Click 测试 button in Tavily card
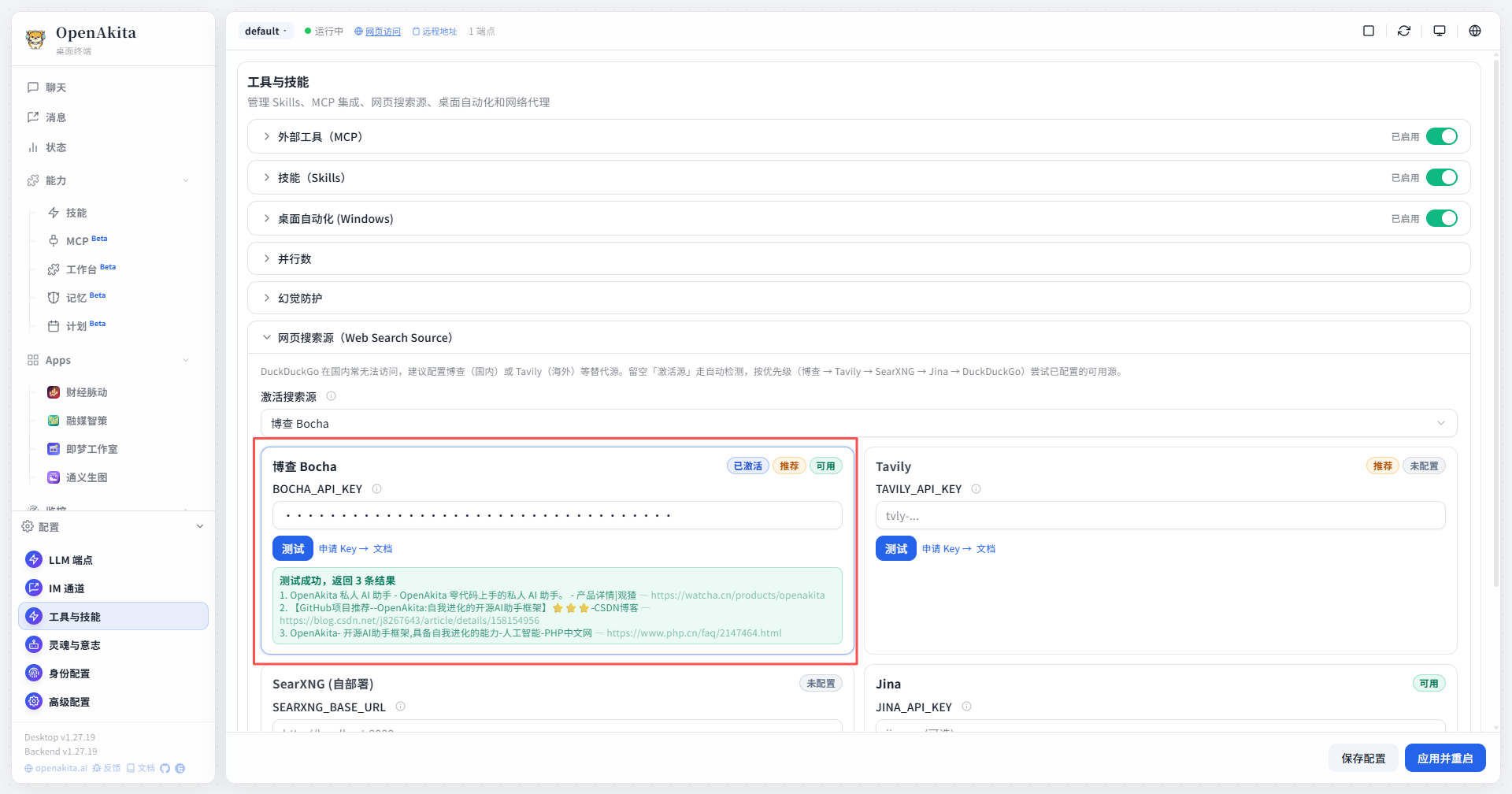Screen dimensions: 1512x794 click(896, 548)
